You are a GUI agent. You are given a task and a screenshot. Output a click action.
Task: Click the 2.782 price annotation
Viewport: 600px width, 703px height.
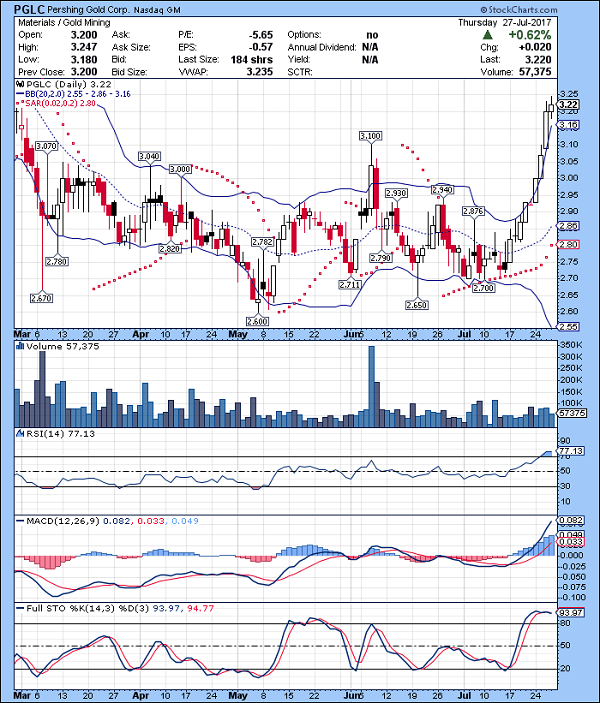click(262, 242)
